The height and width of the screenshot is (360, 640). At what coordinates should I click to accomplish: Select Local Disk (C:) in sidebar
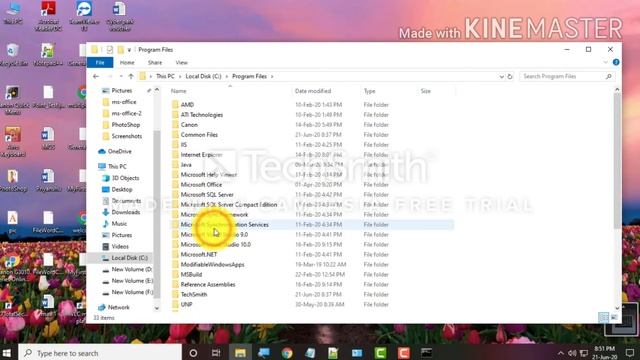tap(129, 258)
